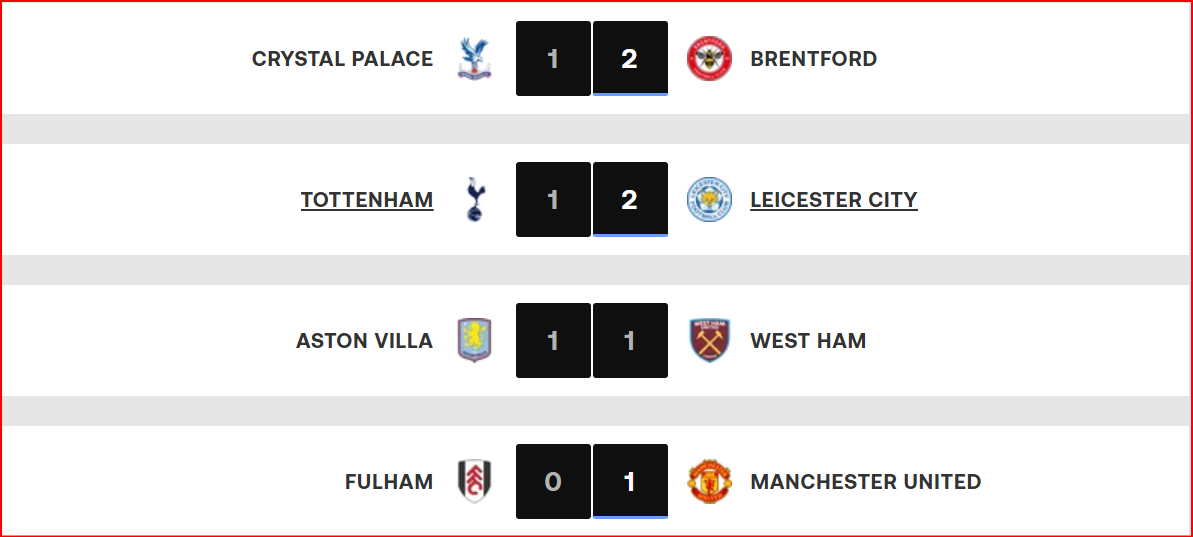Screen dimensions: 1193x537
Task: Click Manchester United's score of 1
Action: pyautogui.click(x=630, y=482)
